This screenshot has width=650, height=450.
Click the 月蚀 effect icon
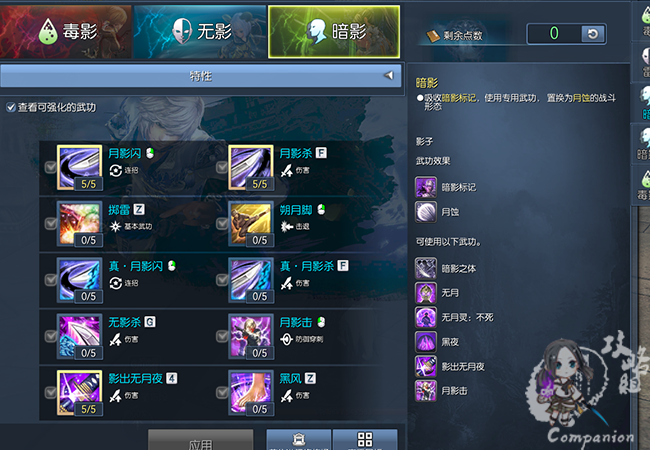tap(426, 212)
